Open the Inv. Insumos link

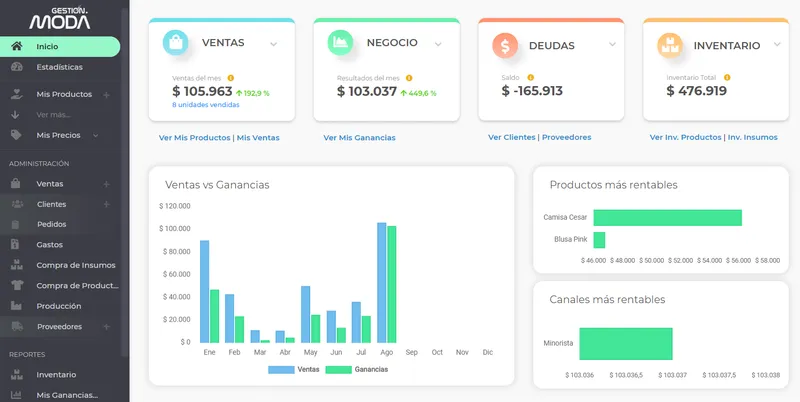pos(753,137)
